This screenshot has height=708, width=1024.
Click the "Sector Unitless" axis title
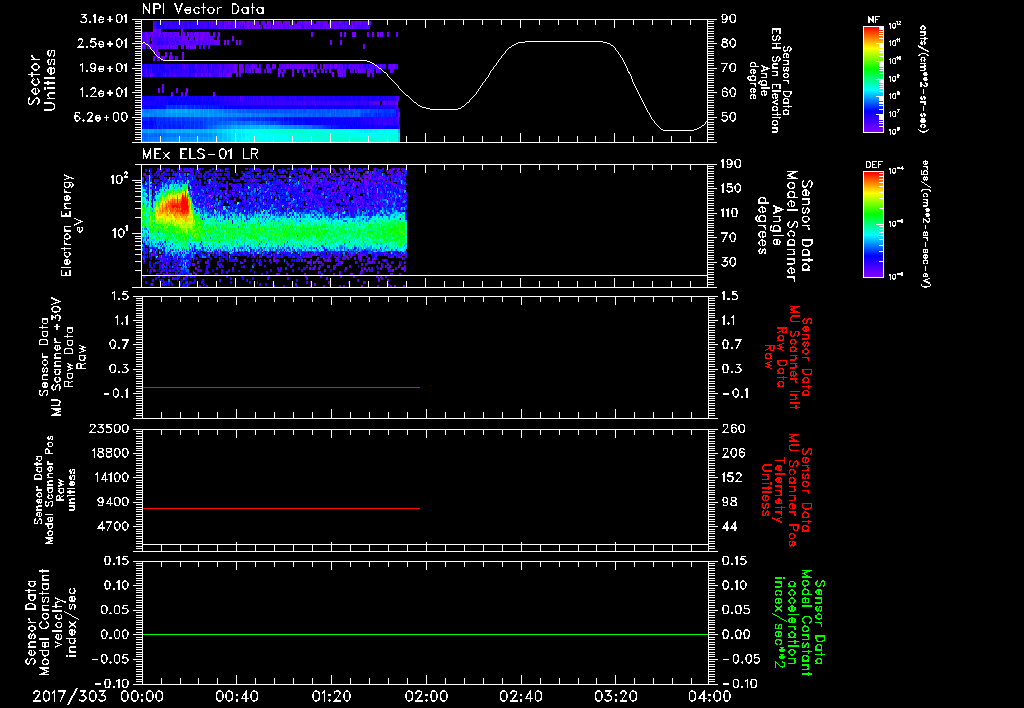pos(42,80)
